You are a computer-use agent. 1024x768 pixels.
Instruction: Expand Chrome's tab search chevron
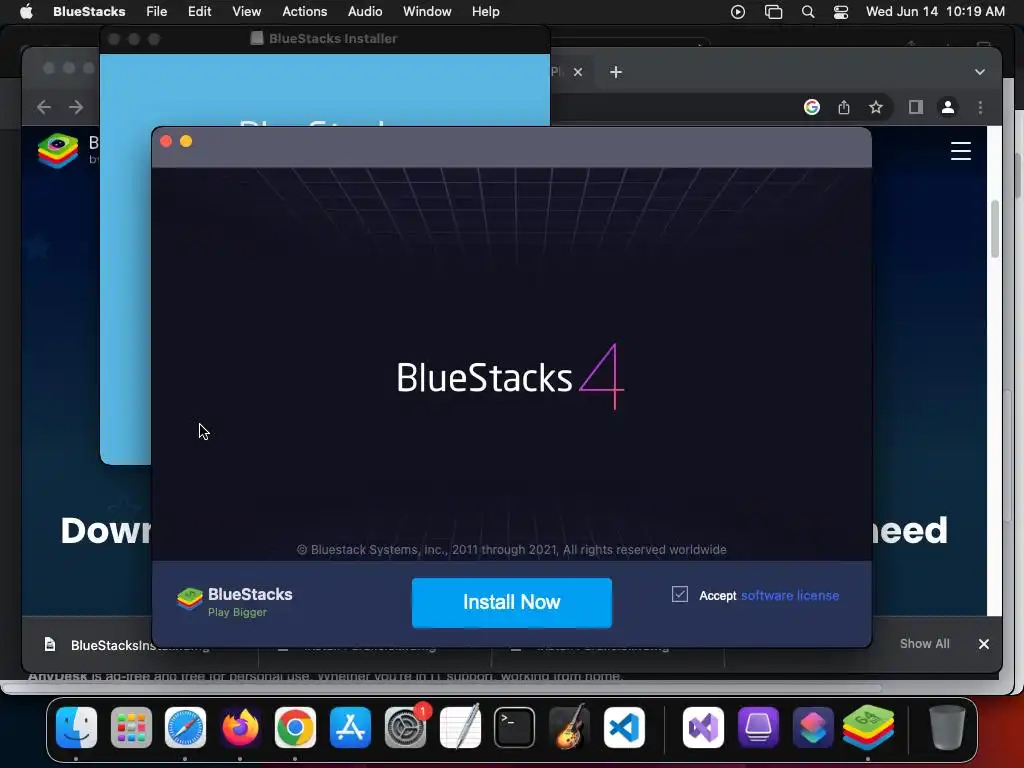(x=980, y=72)
